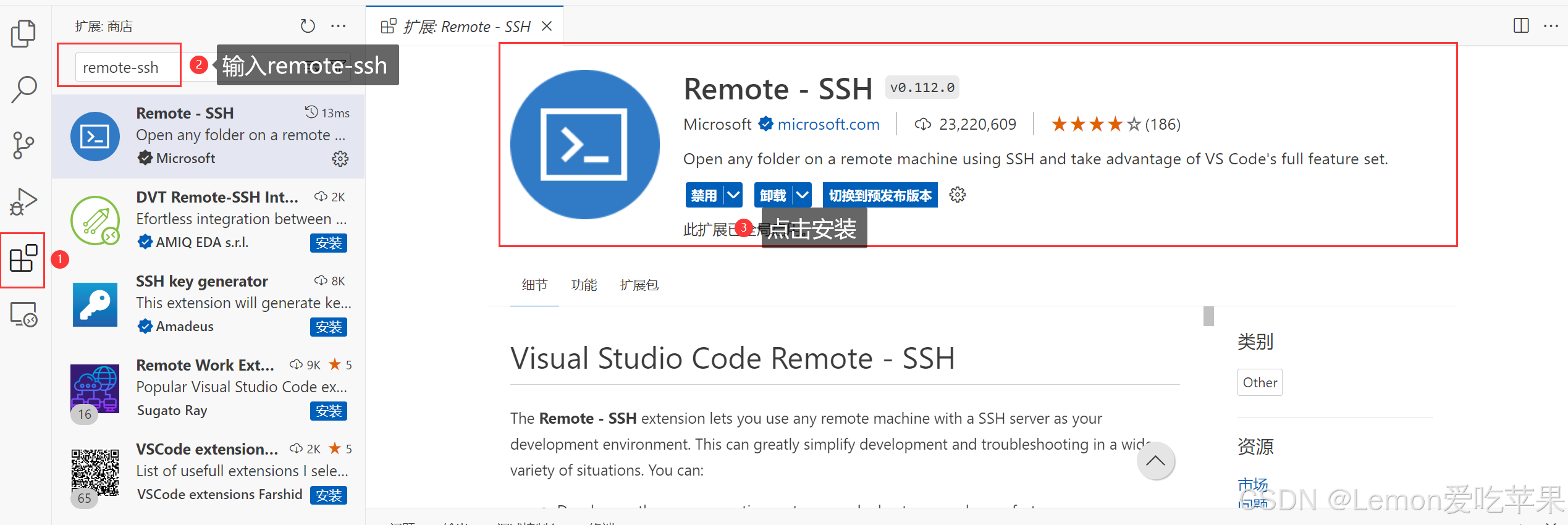Click the 卸载 uninstall button

[x=773, y=195]
